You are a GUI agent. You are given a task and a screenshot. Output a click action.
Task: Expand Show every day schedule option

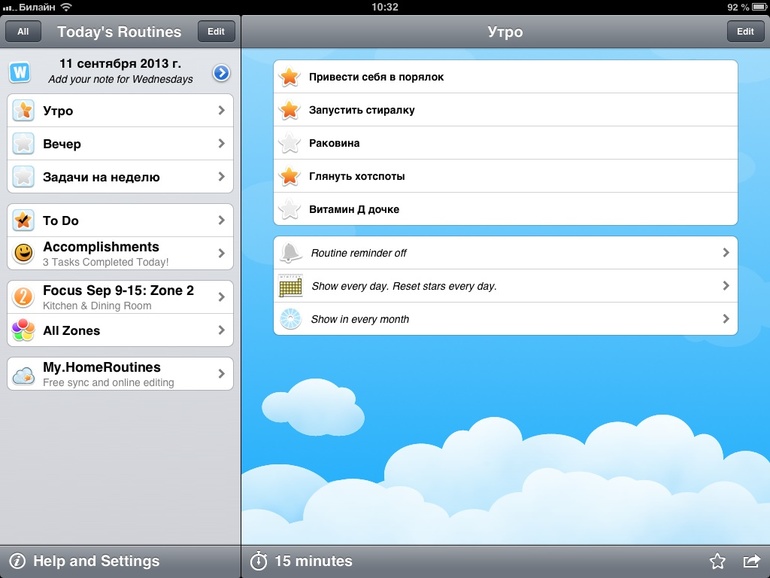pos(505,286)
